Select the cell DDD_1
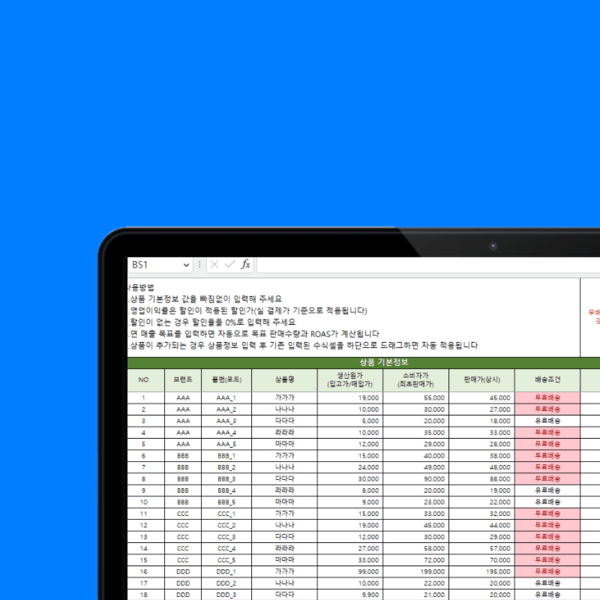 [227, 572]
